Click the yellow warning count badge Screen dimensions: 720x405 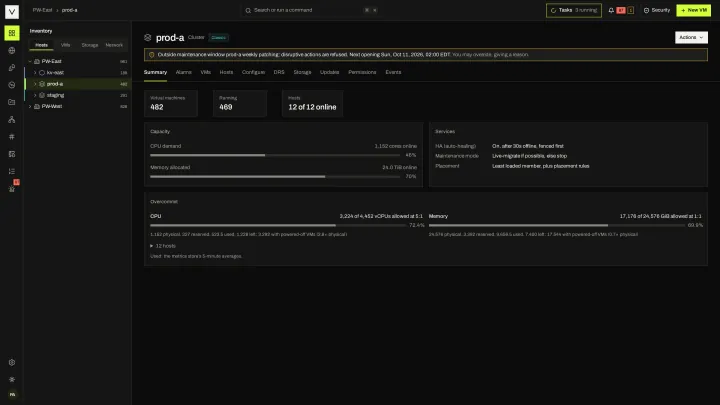tap(630, 10)
